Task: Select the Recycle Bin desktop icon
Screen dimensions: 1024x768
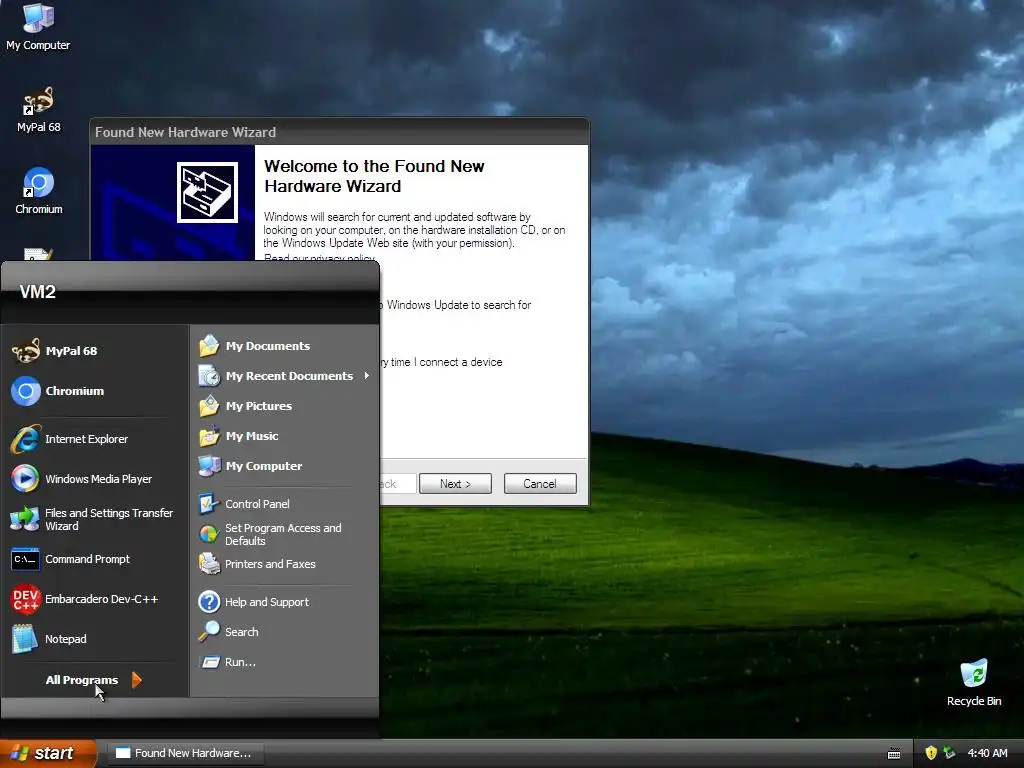Action: tap(974, 682)
